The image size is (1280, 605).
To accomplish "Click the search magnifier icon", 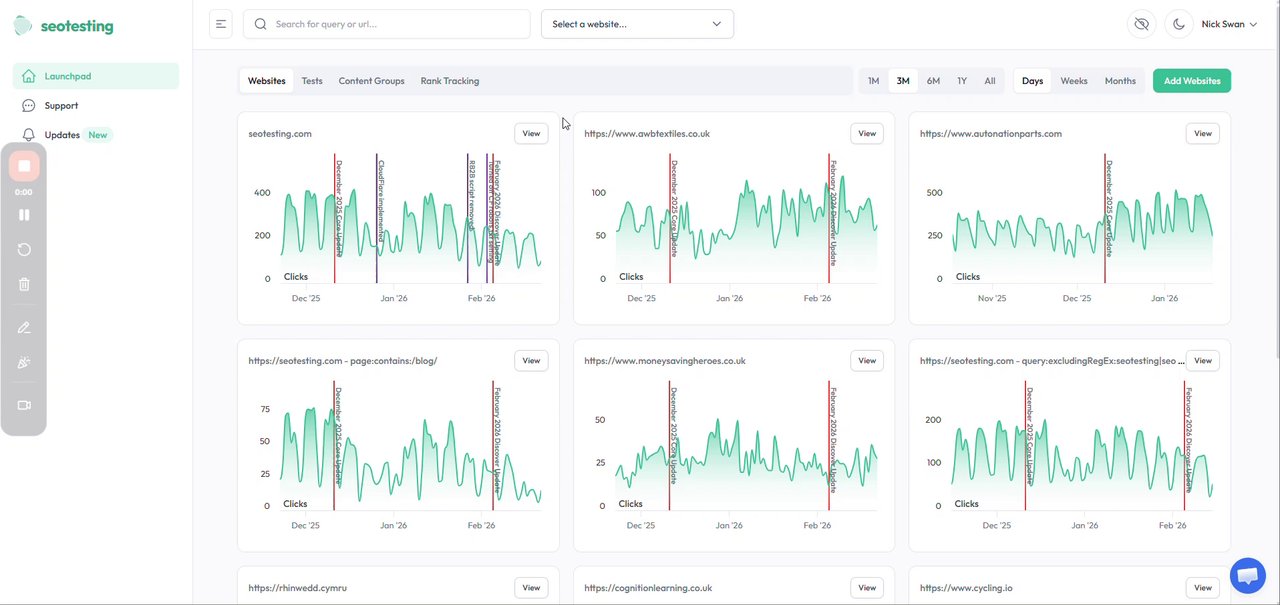I will click(261, 24).
